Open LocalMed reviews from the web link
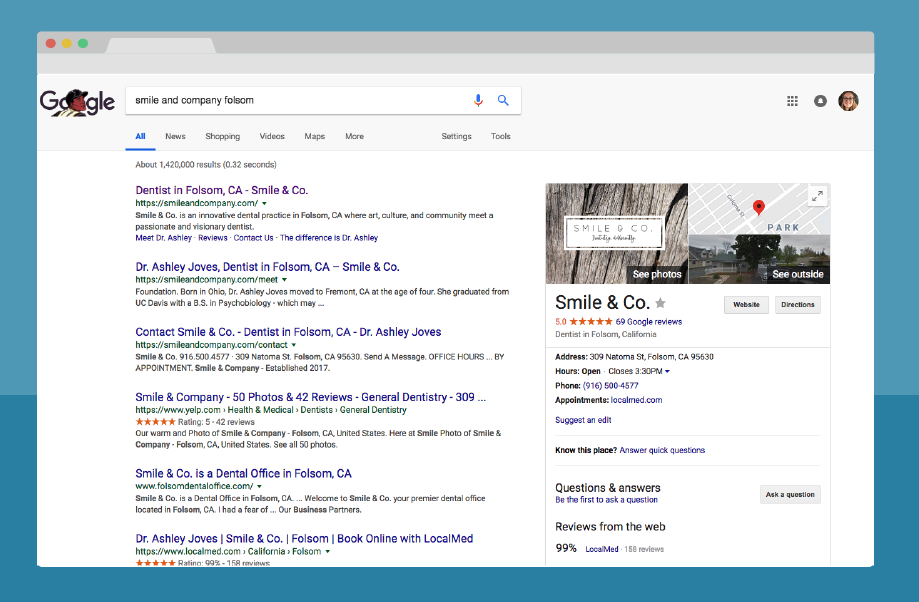919x602 pixels. click(602, 549)
